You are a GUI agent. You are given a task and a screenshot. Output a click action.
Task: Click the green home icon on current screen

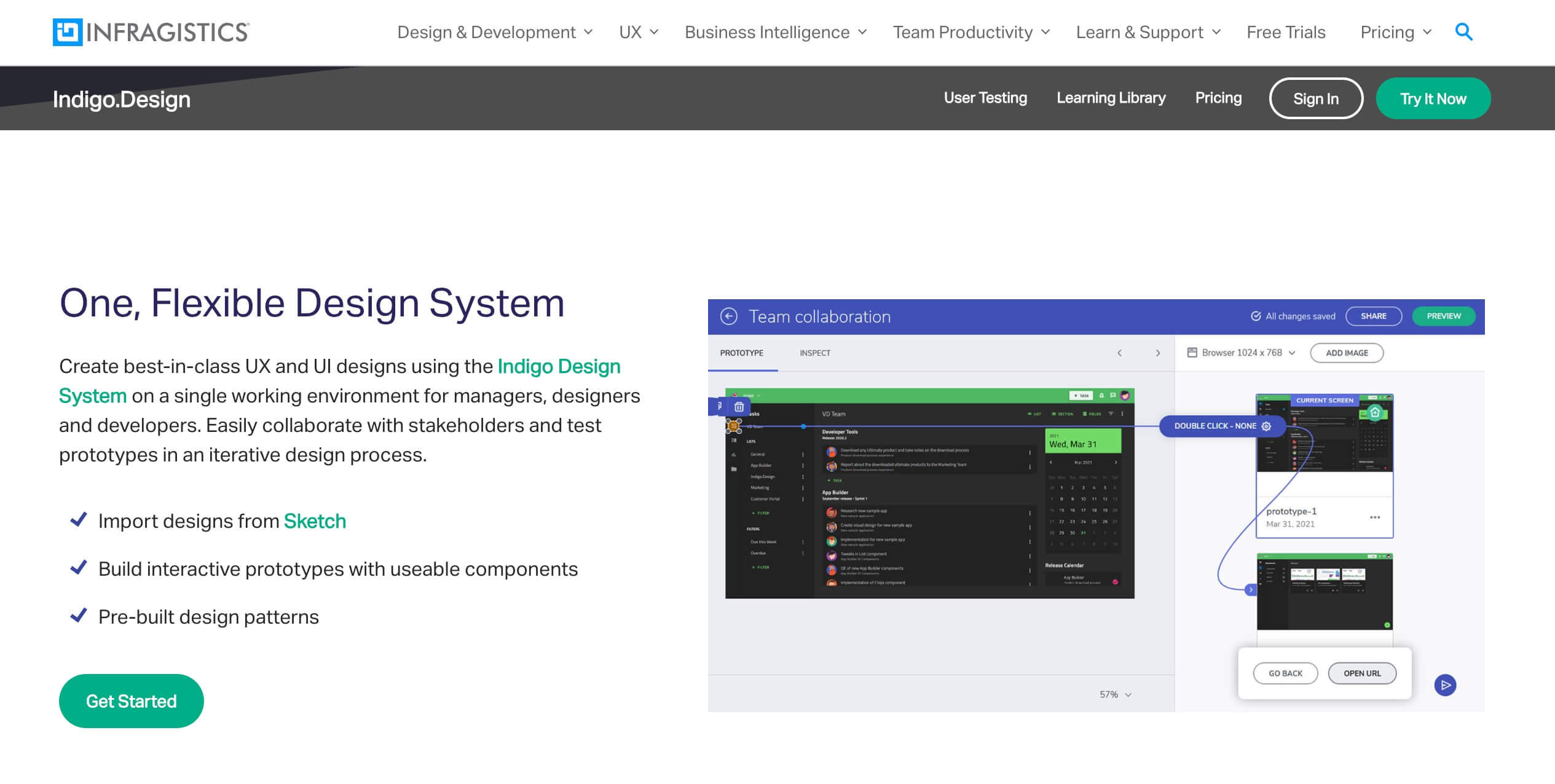1375,413
